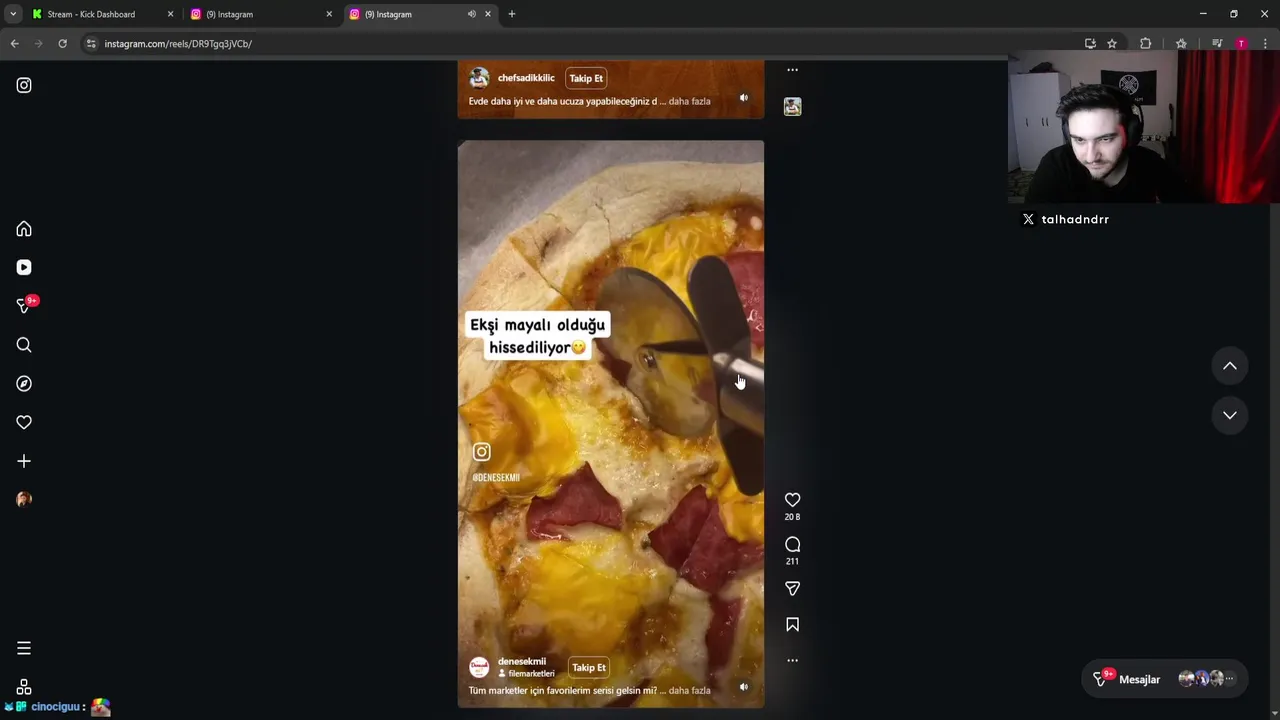Expand the caption via 'daha fazla' on the denesekmii reel
The width and height of the screenshot is (1280, 720).
click(689, 691)
